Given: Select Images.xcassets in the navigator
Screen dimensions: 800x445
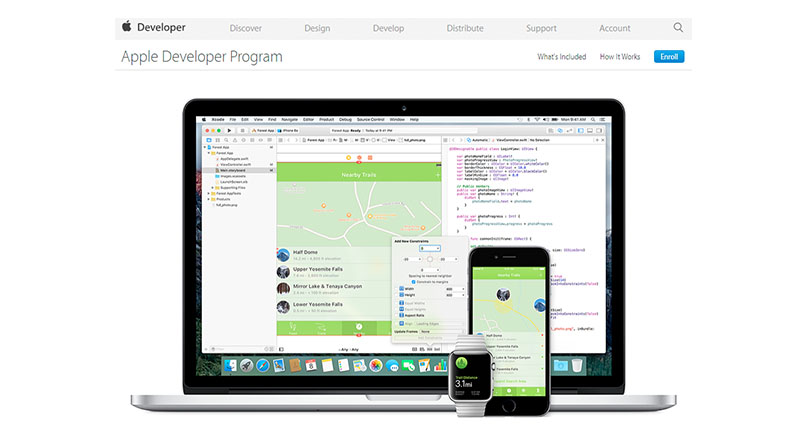Looking at the screenshot, I should (x=232, y=176).
